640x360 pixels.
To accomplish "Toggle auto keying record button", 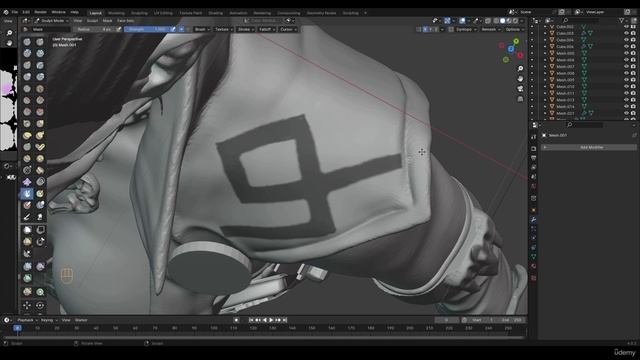I will tap(236, 320).
